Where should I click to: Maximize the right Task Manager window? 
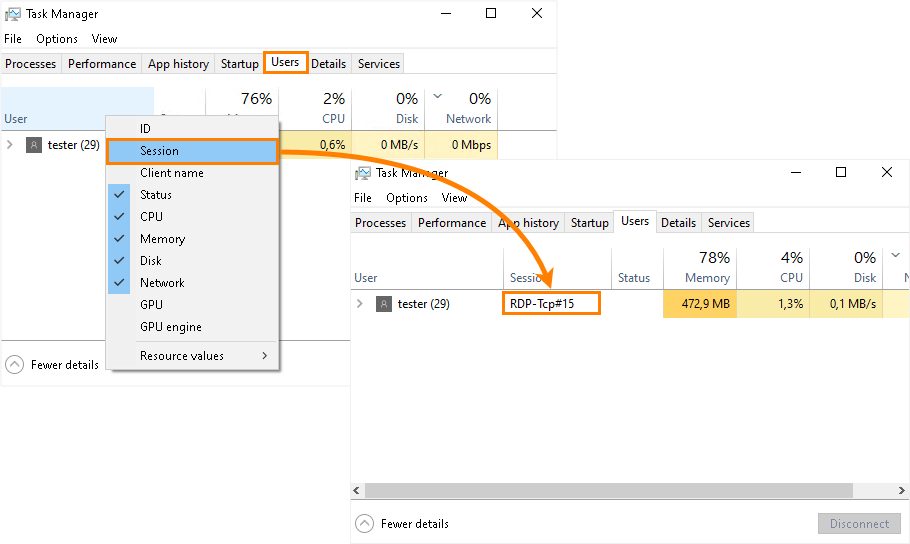[841, 172]
